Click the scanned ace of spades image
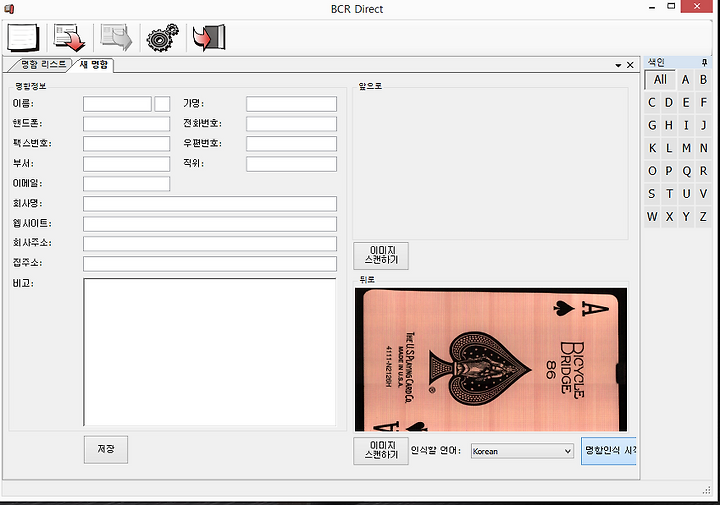Image resolution: width=720 pixels, height=505 pixels. (491, 359)
